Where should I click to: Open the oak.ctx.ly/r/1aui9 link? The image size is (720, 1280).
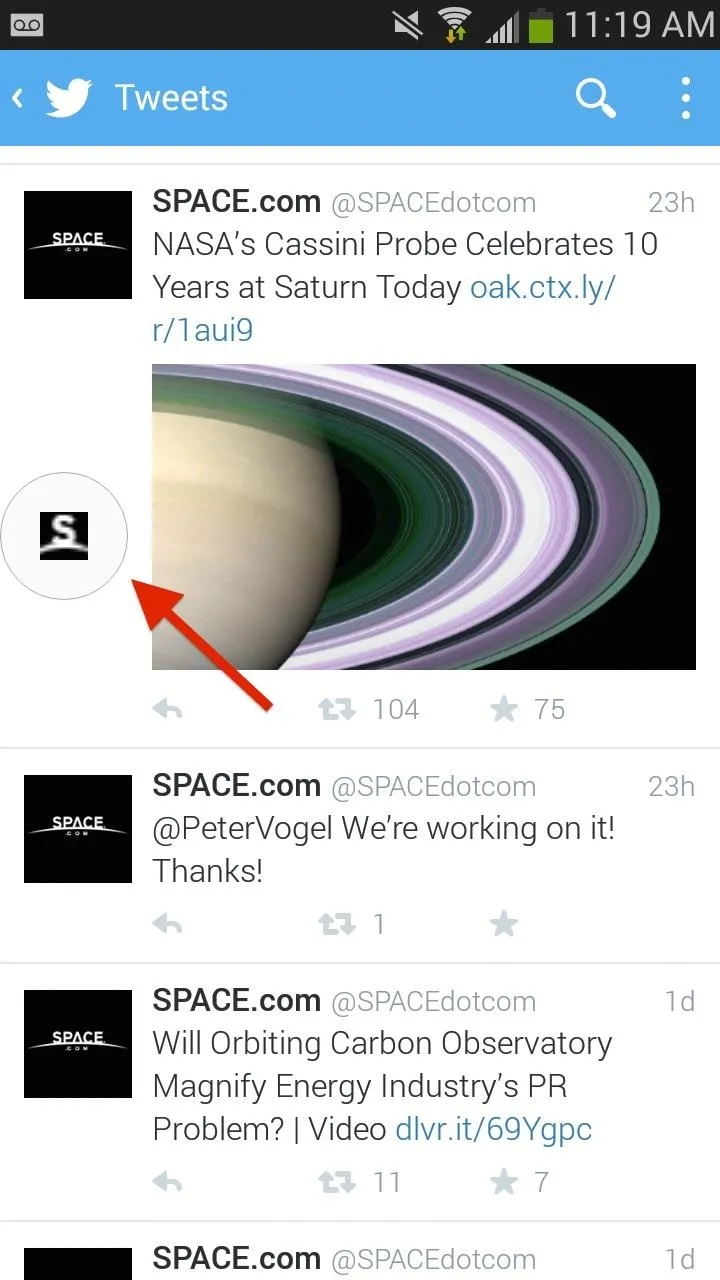click(384, 308)
